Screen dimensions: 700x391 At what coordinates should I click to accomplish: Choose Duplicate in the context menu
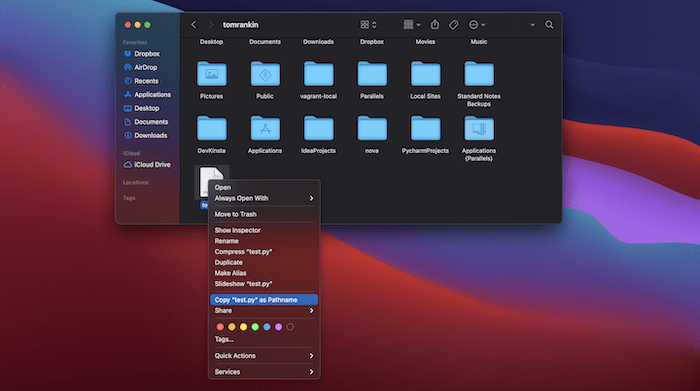[264, 262]
